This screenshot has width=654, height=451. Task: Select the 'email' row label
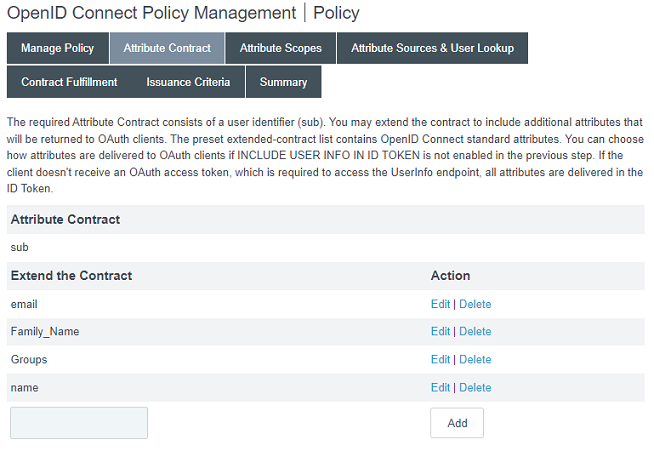point(24,304)
